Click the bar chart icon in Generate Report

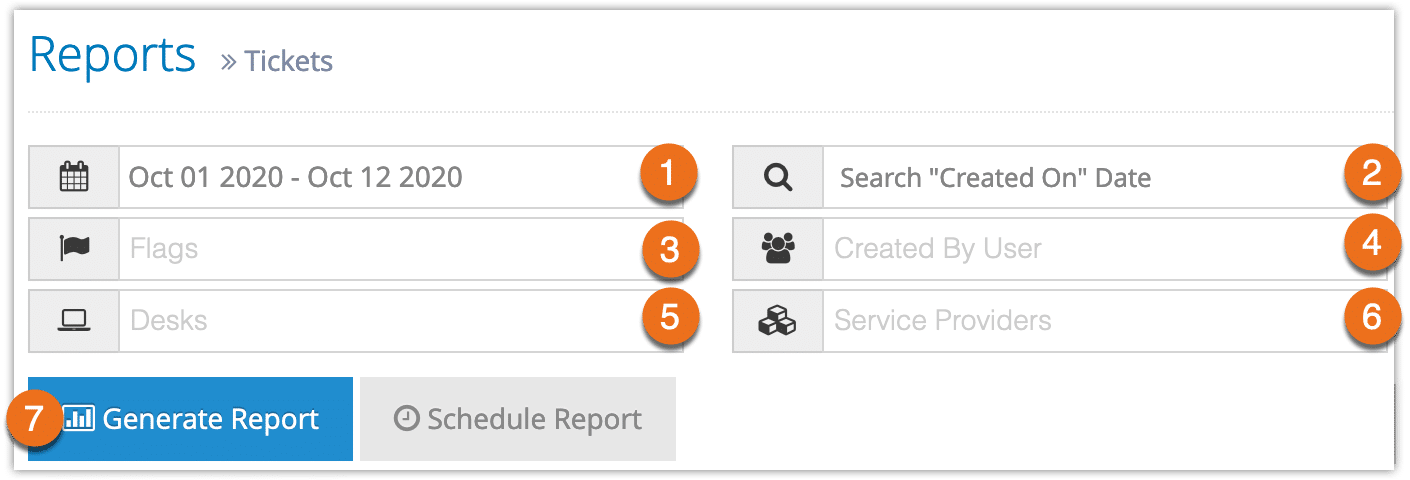pyautogui.click(x=79, y=419)
